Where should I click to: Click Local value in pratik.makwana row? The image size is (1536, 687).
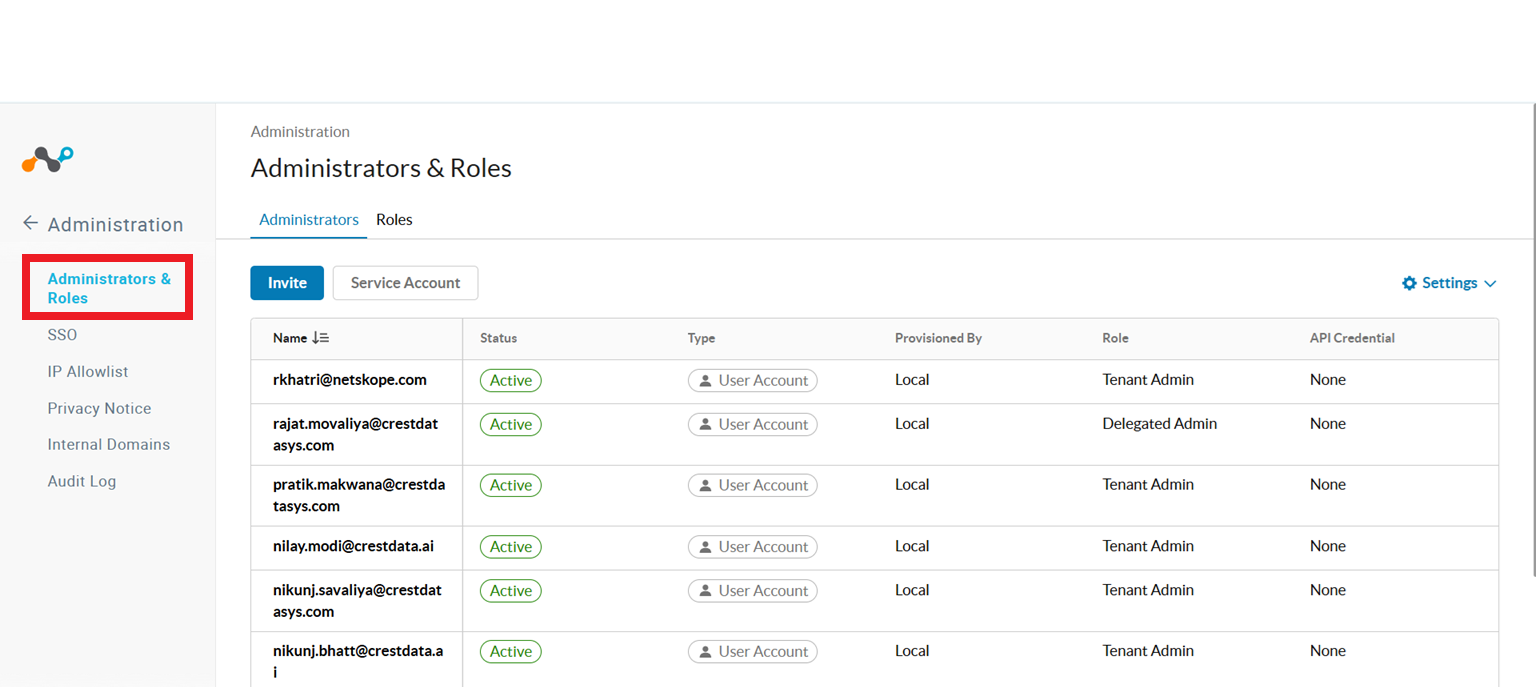[912, 485]
